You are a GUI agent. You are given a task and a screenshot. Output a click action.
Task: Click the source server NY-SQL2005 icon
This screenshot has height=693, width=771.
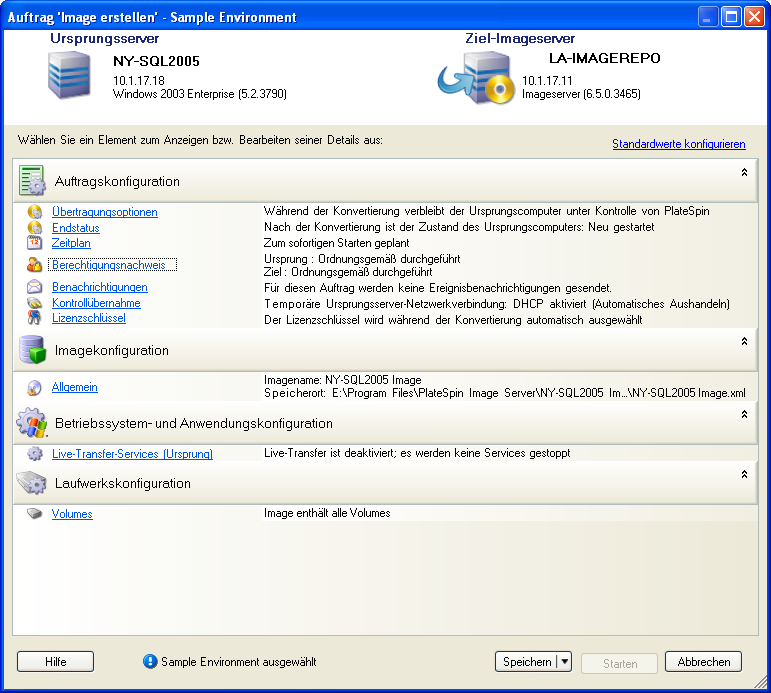69,75
